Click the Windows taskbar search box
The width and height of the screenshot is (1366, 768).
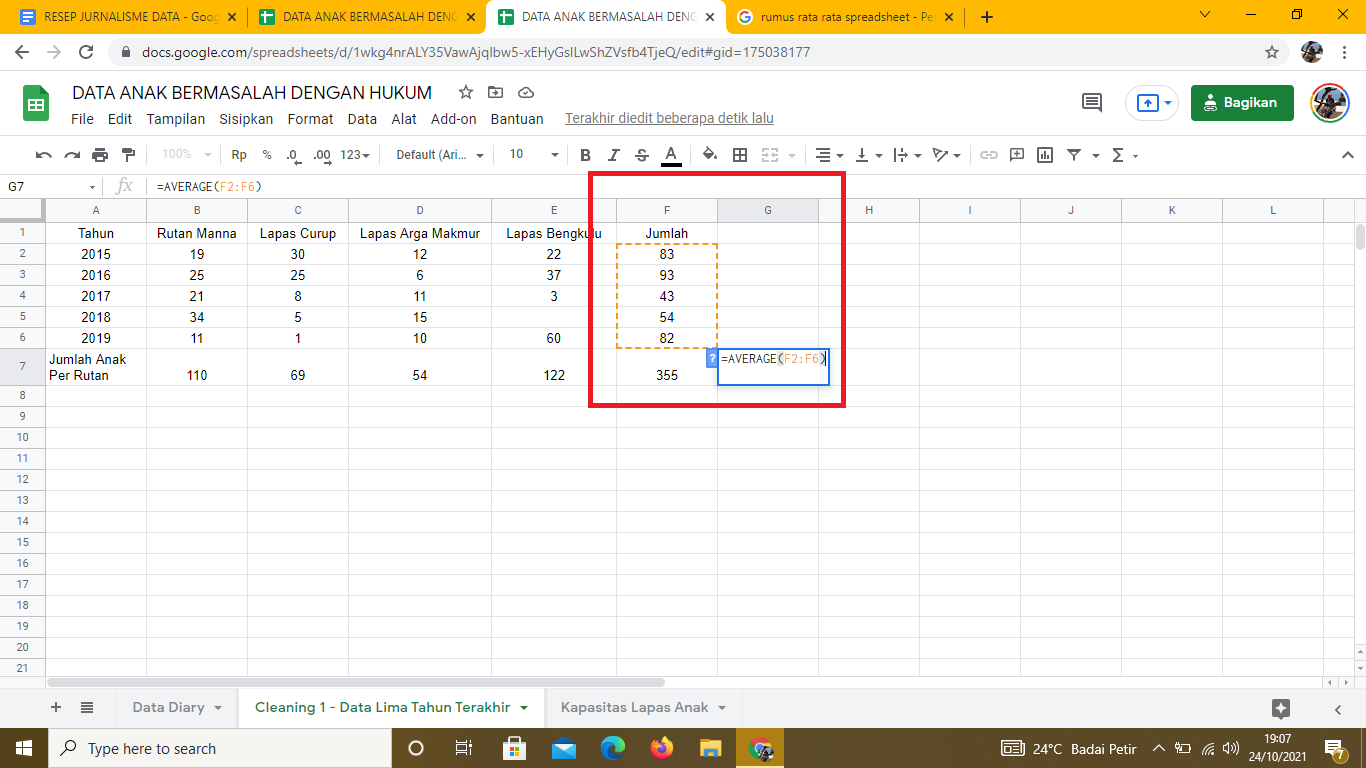point(220,748)
